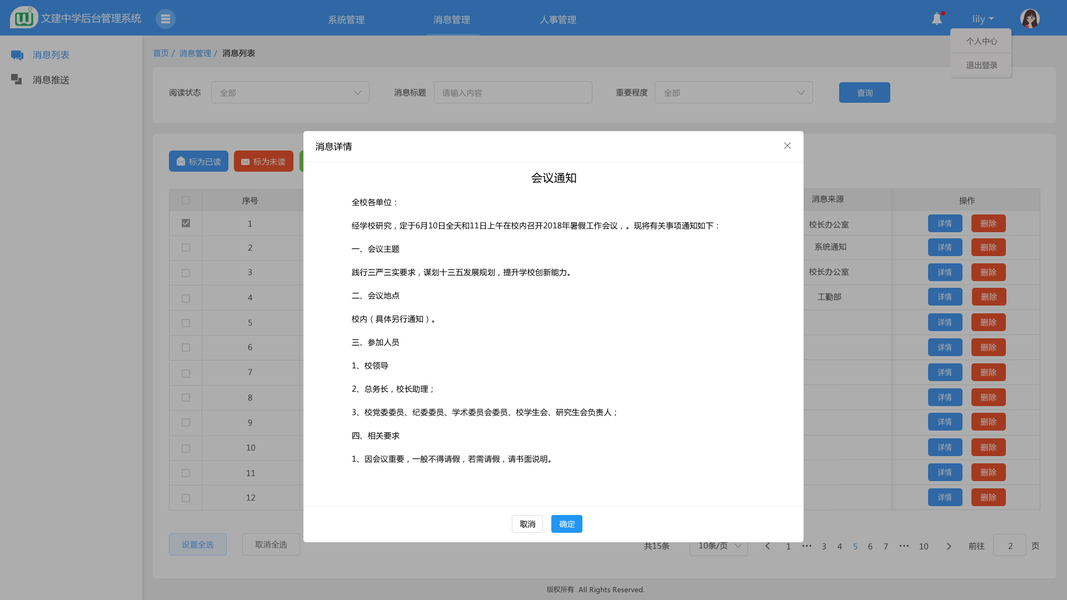The width and height of the screenshot is (1067, 600).
Task: Click the 确定 button in dialog
Action: [567, 524]
